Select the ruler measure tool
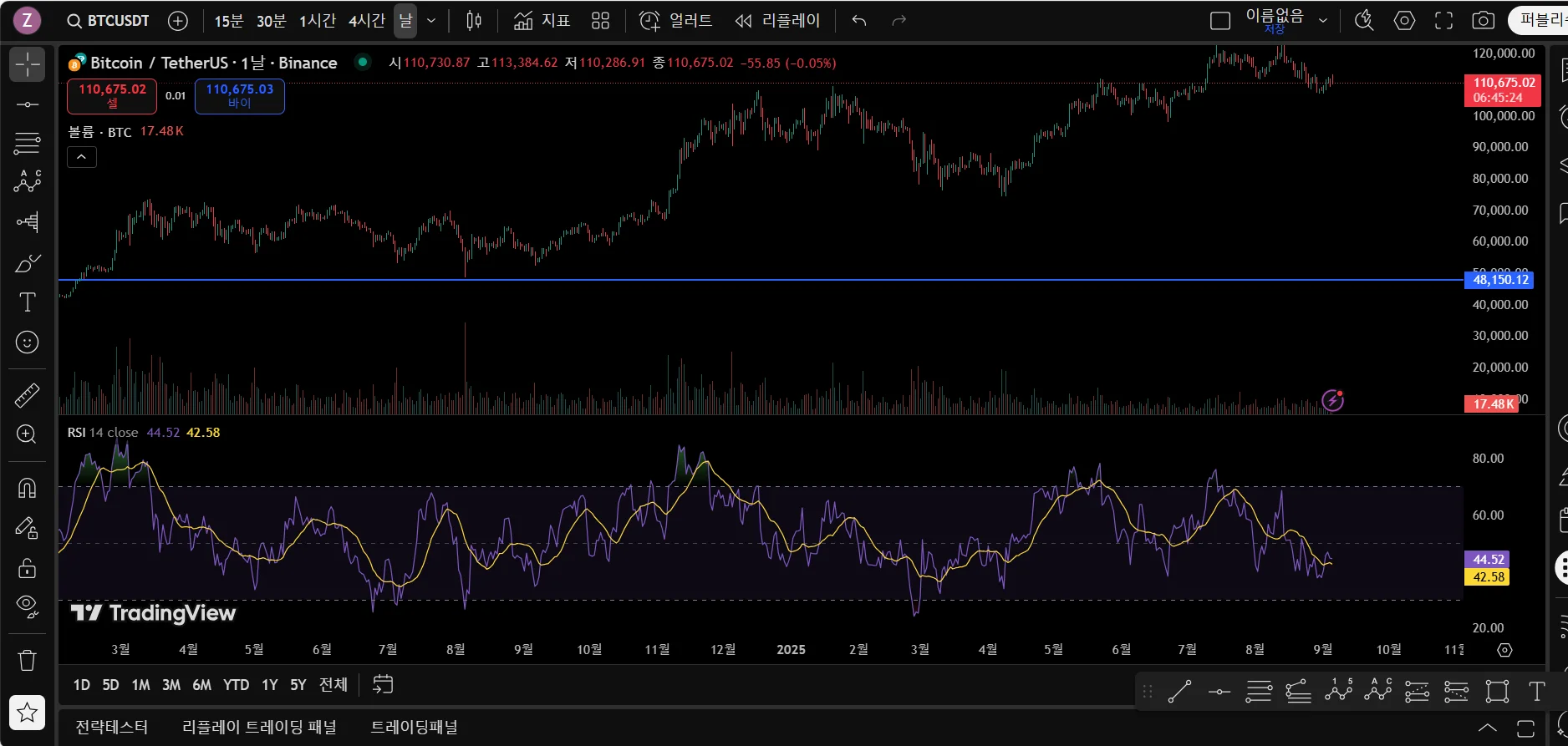 coord(27,395)
